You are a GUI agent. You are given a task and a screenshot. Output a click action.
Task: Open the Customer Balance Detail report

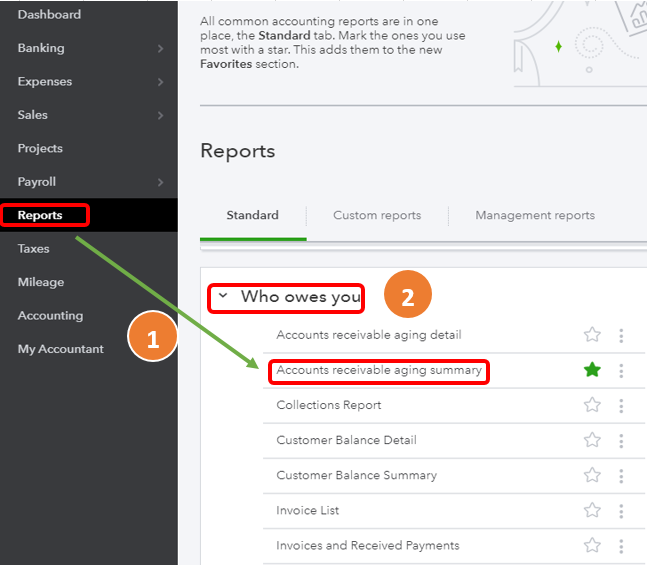tap(346, 440)
